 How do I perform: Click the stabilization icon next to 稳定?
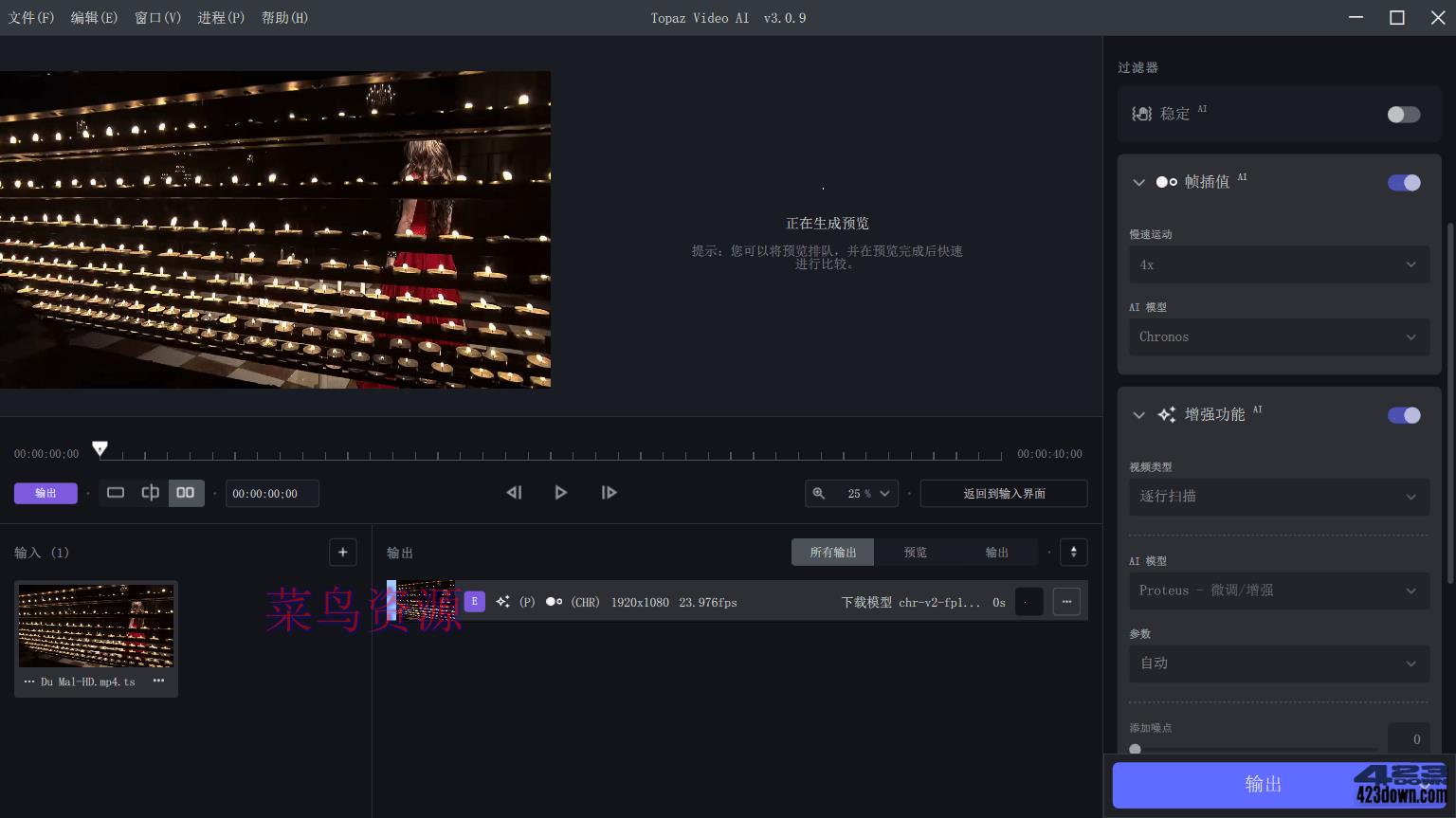pos(1141,114)
